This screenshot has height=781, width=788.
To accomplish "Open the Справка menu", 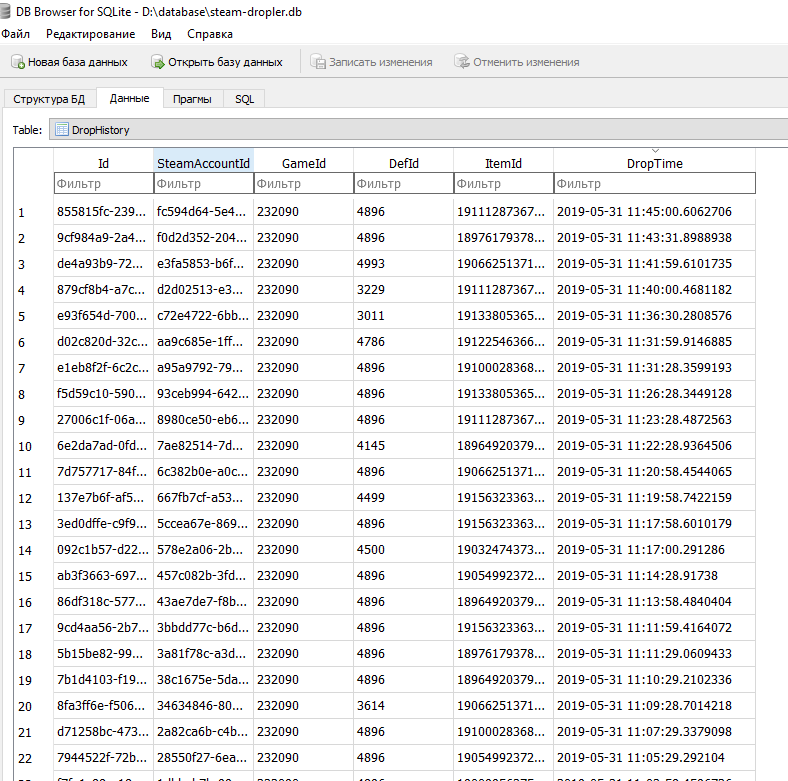I will [x=210, y=34].
